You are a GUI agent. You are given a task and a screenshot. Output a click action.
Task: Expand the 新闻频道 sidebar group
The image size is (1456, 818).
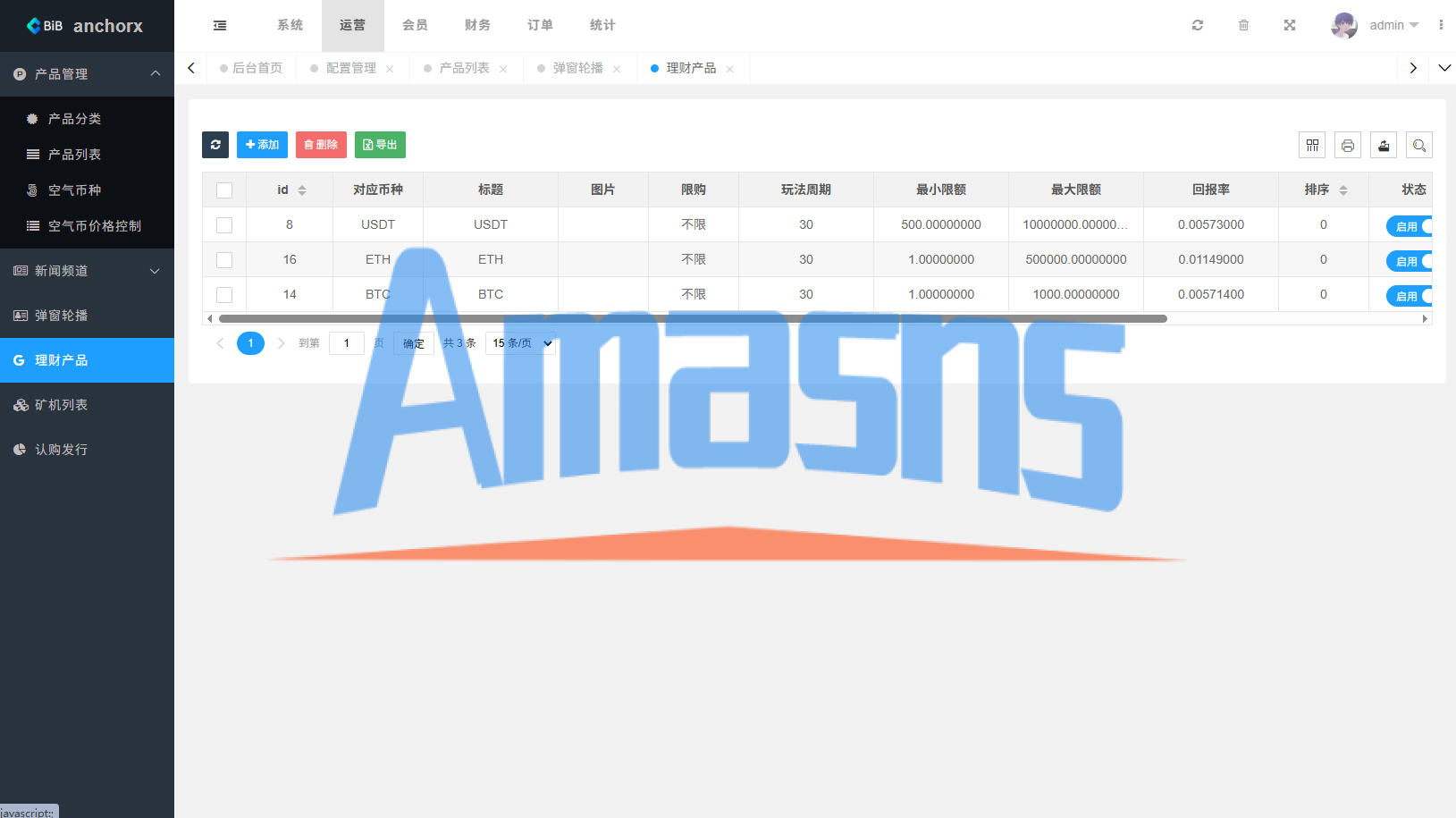click(87, 271)
